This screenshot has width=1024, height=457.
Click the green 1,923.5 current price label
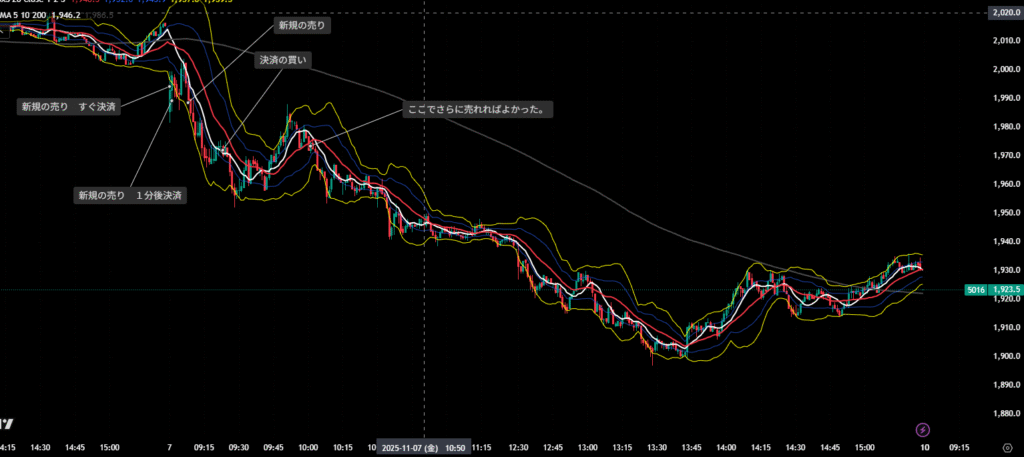coord(1004,290)
